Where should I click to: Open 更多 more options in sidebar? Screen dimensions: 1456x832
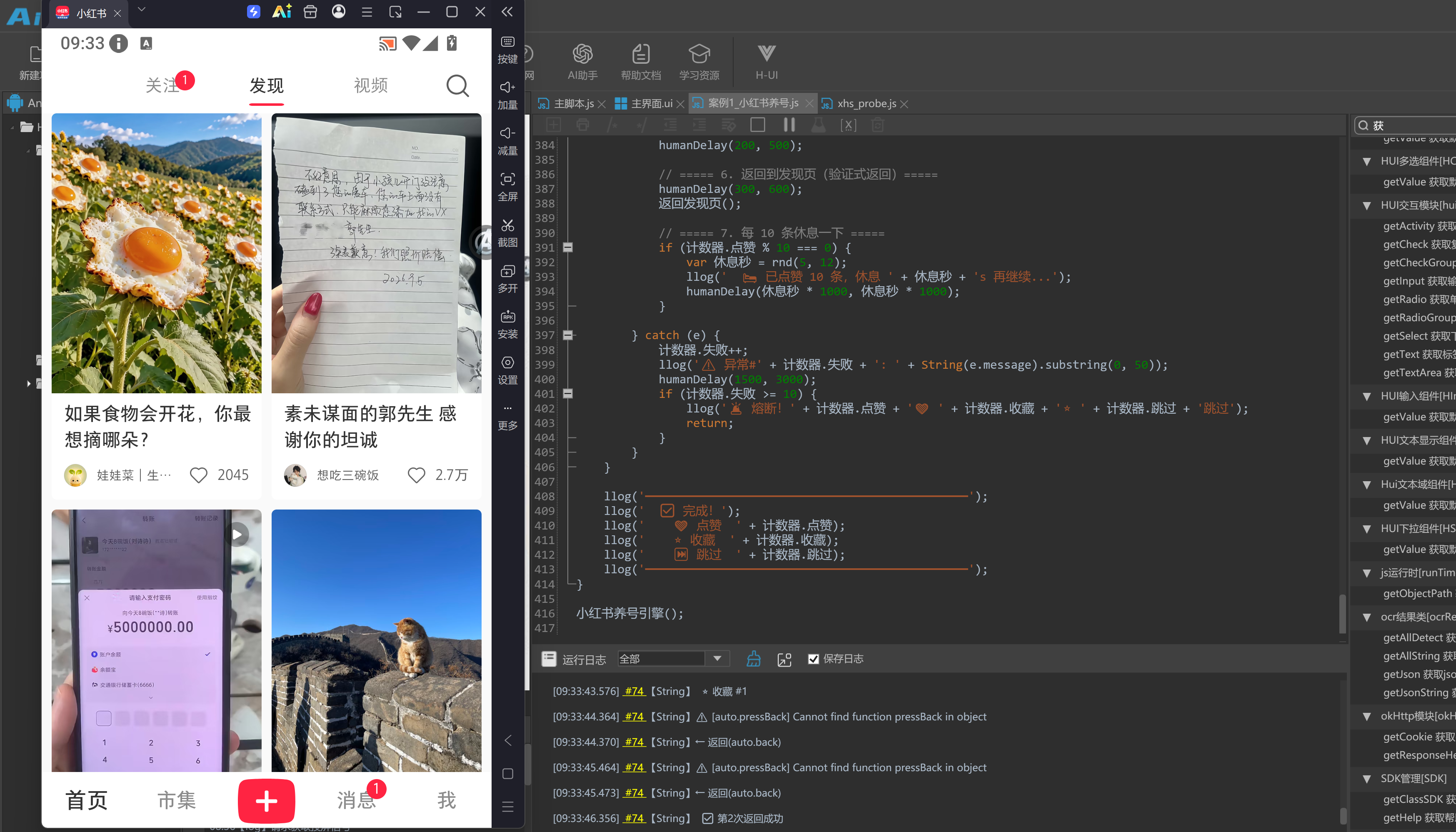(x=507, y=417)
